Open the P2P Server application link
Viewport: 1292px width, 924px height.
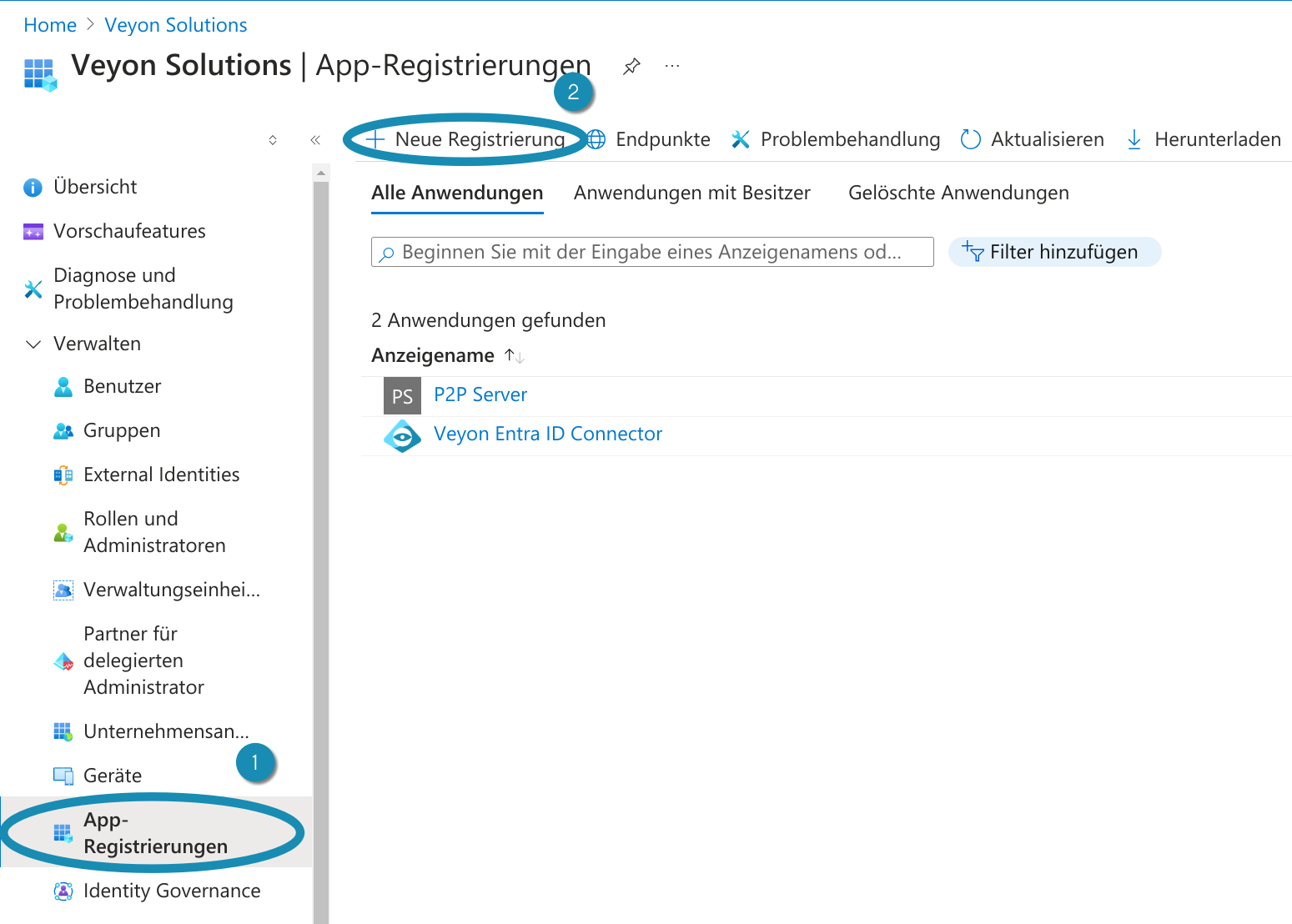click(x=480, y=395)
